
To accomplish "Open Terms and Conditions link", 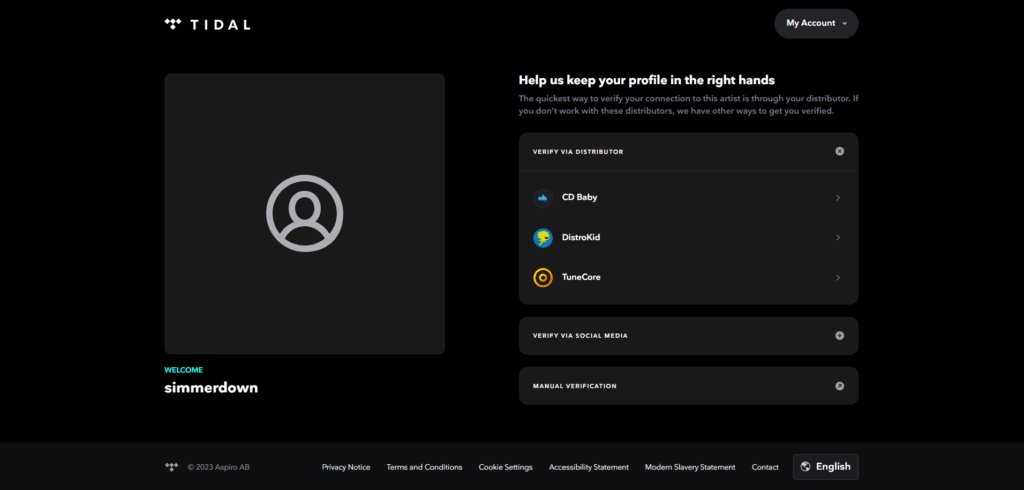I will [424, 467].
